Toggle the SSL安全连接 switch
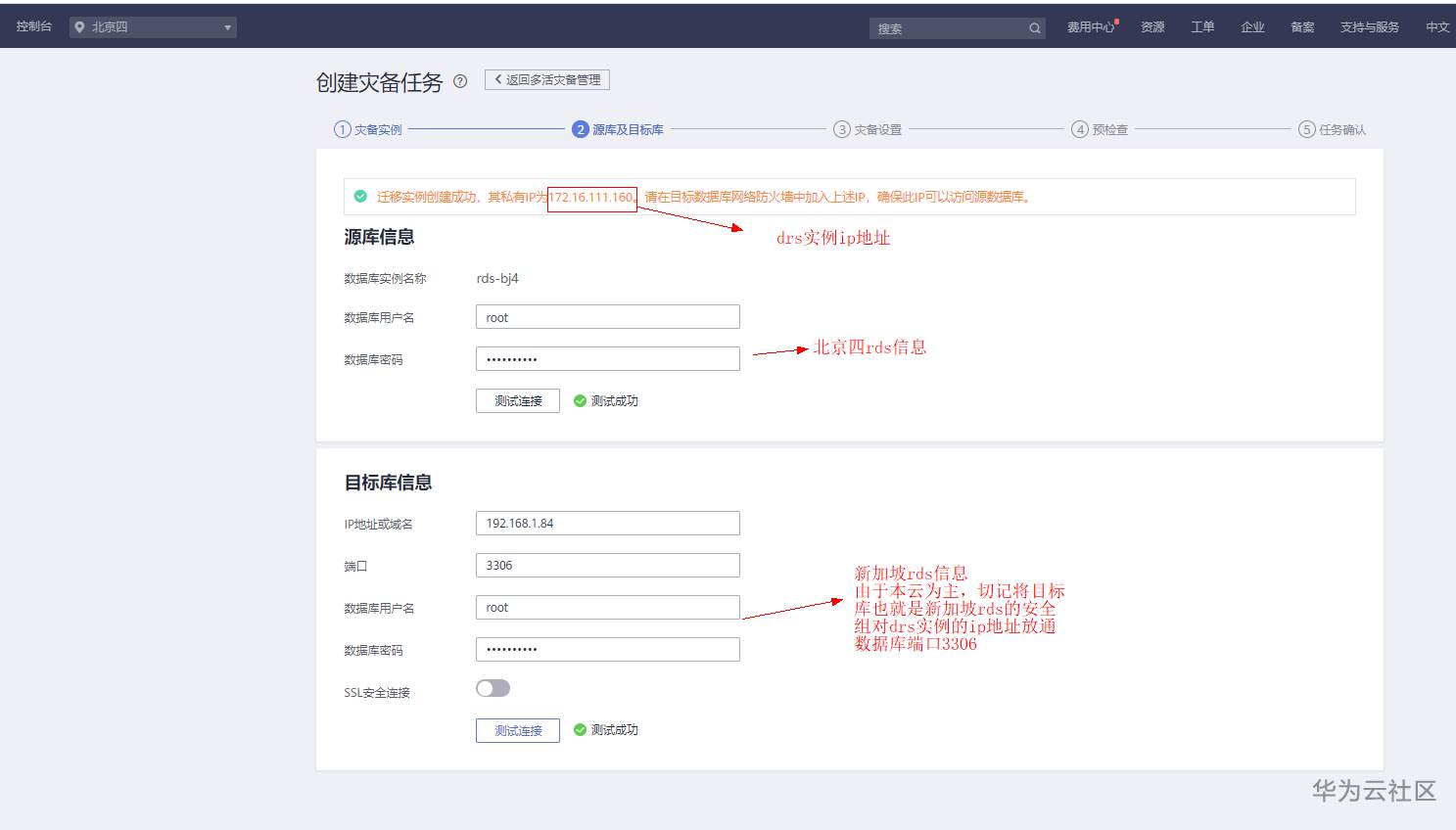Screen dimensions: 1456x830 click(x=493, y=688)
